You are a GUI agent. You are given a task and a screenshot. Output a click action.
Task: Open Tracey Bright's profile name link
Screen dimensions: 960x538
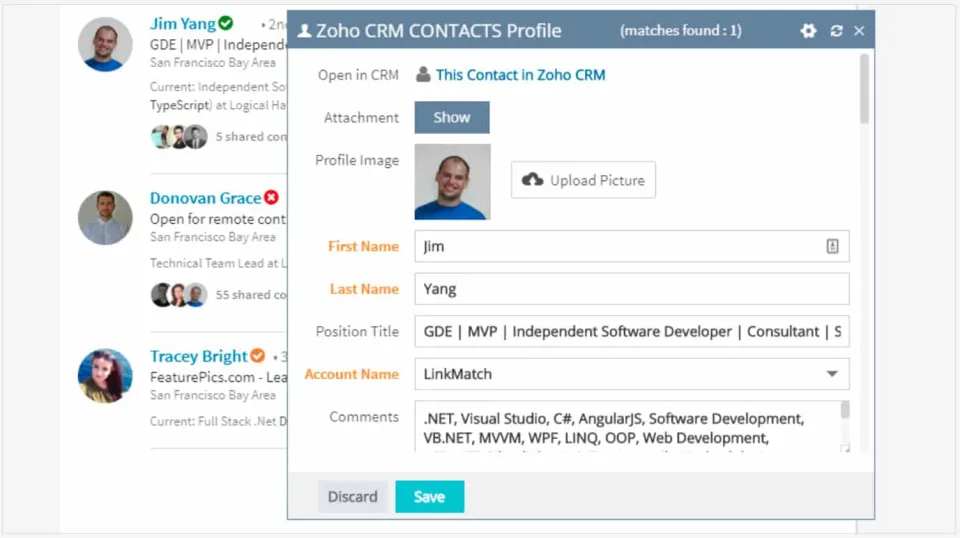point(199,356)
